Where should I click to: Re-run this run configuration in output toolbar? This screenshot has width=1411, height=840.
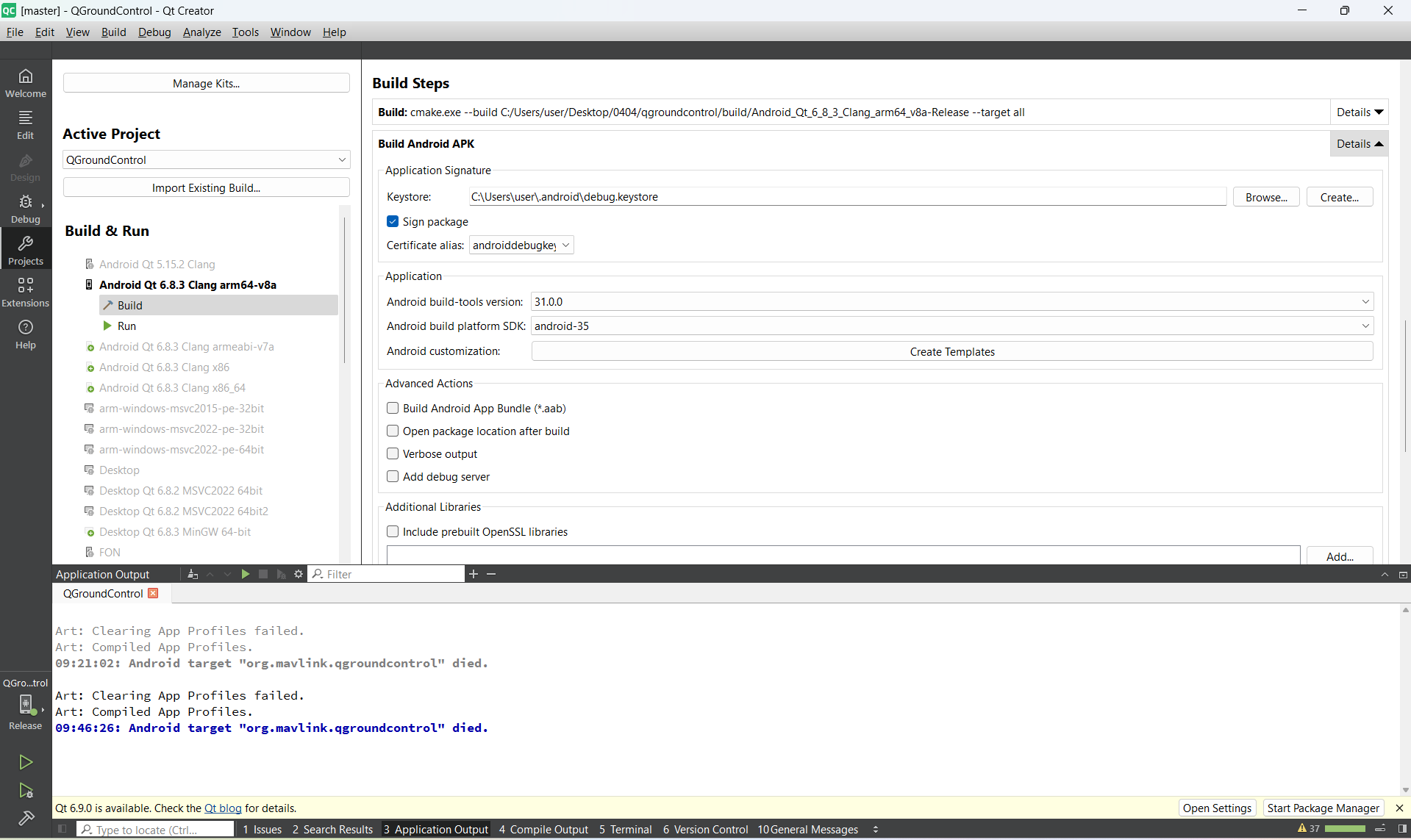point(246,574)
